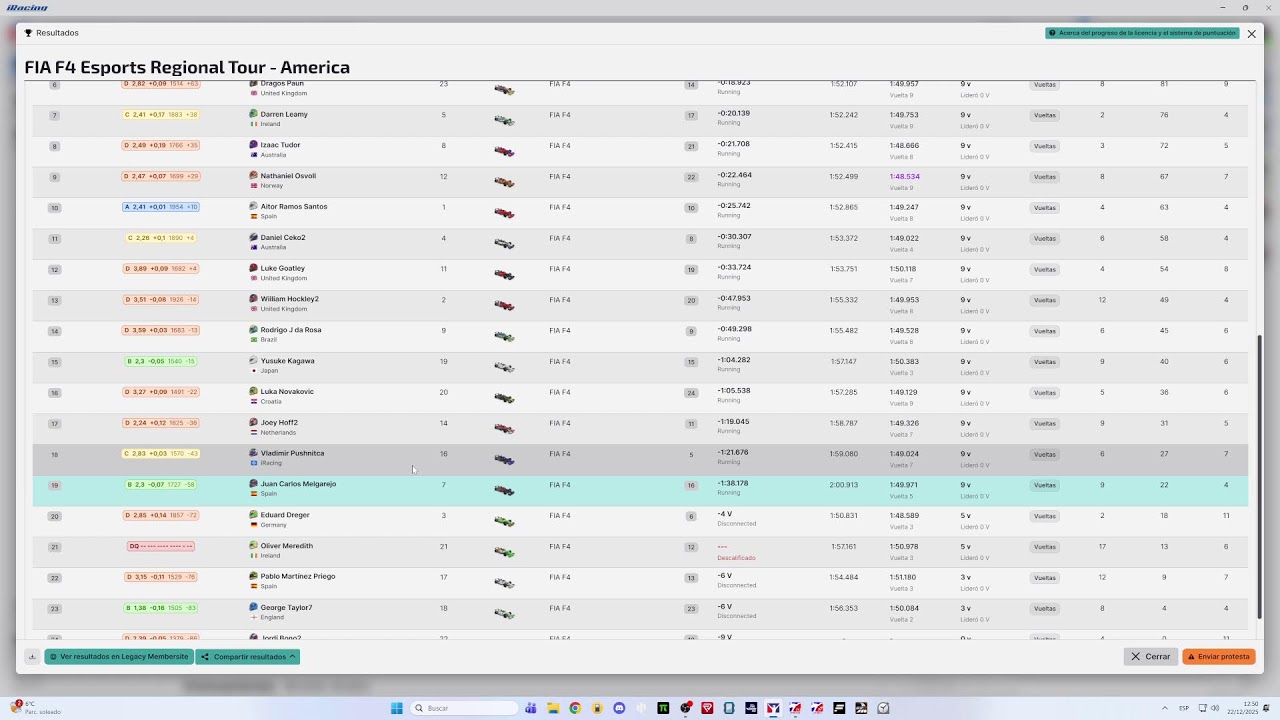Open Vueltas for Darren Leamy

(1045, 115)
